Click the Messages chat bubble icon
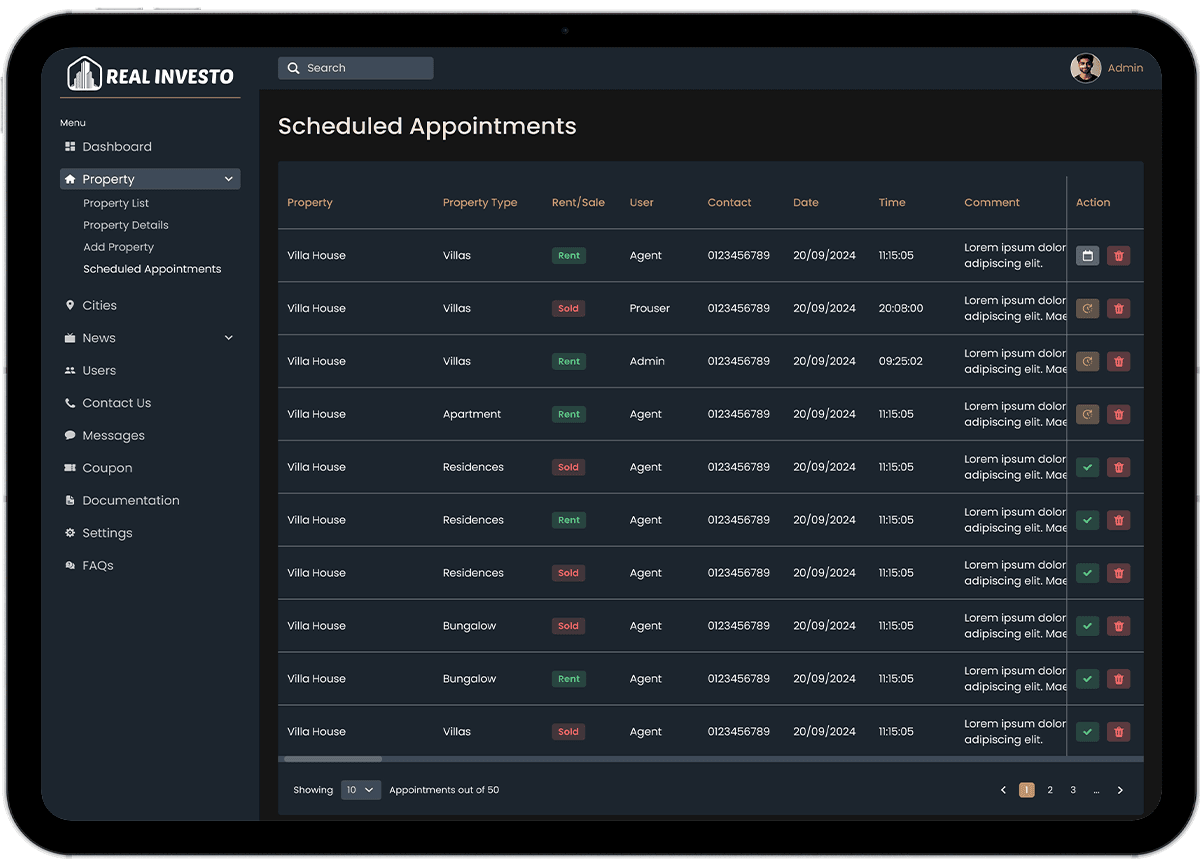Image resolution: width=1200 pixels, height=866 pixels. pos(70,435)
